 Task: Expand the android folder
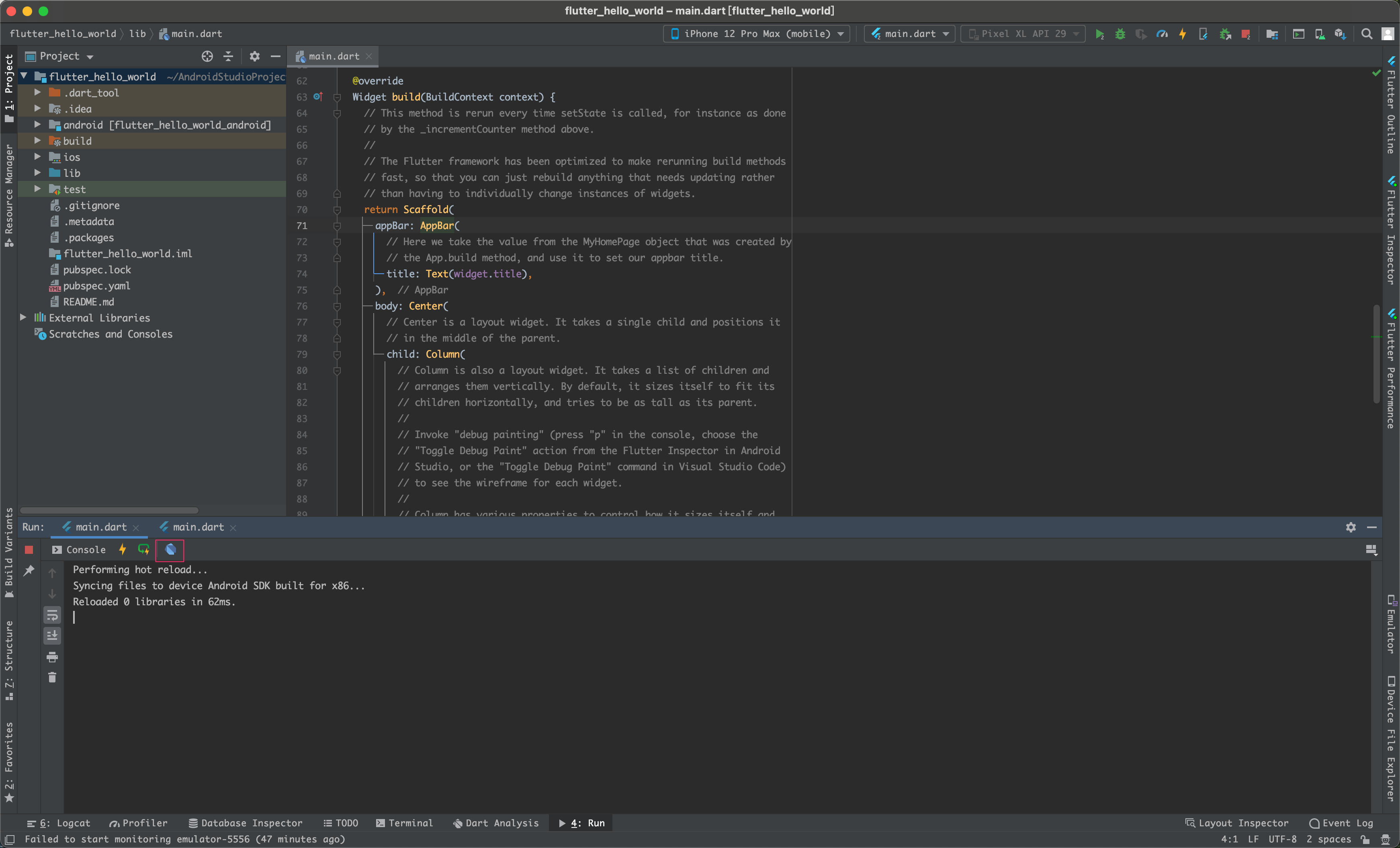pos(37,124)
